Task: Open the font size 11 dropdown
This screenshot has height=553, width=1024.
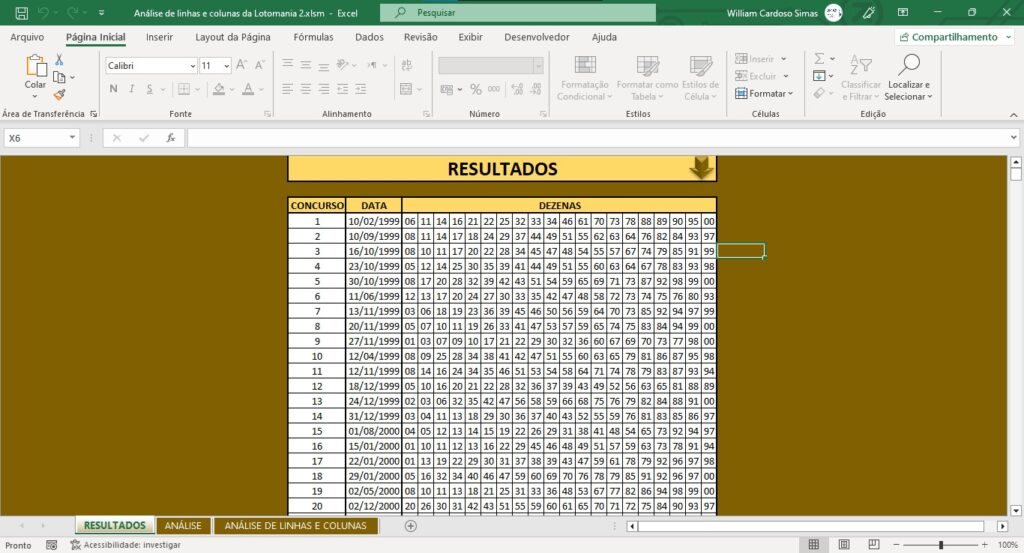Action: coord(227,65)
